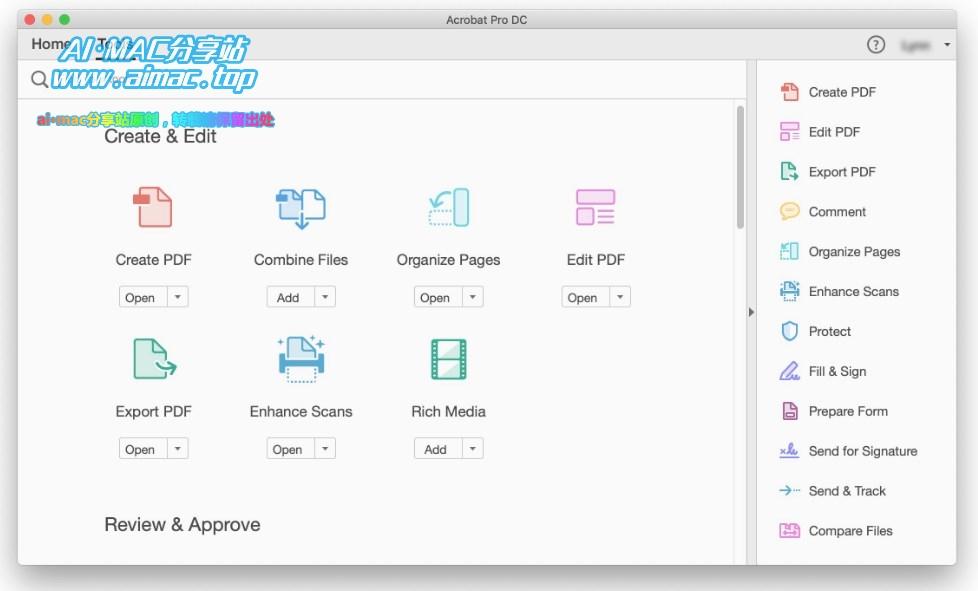Click the Create PDF tool icon in main panel
This screenshot has height=591, width=978.
pos(153,208)
